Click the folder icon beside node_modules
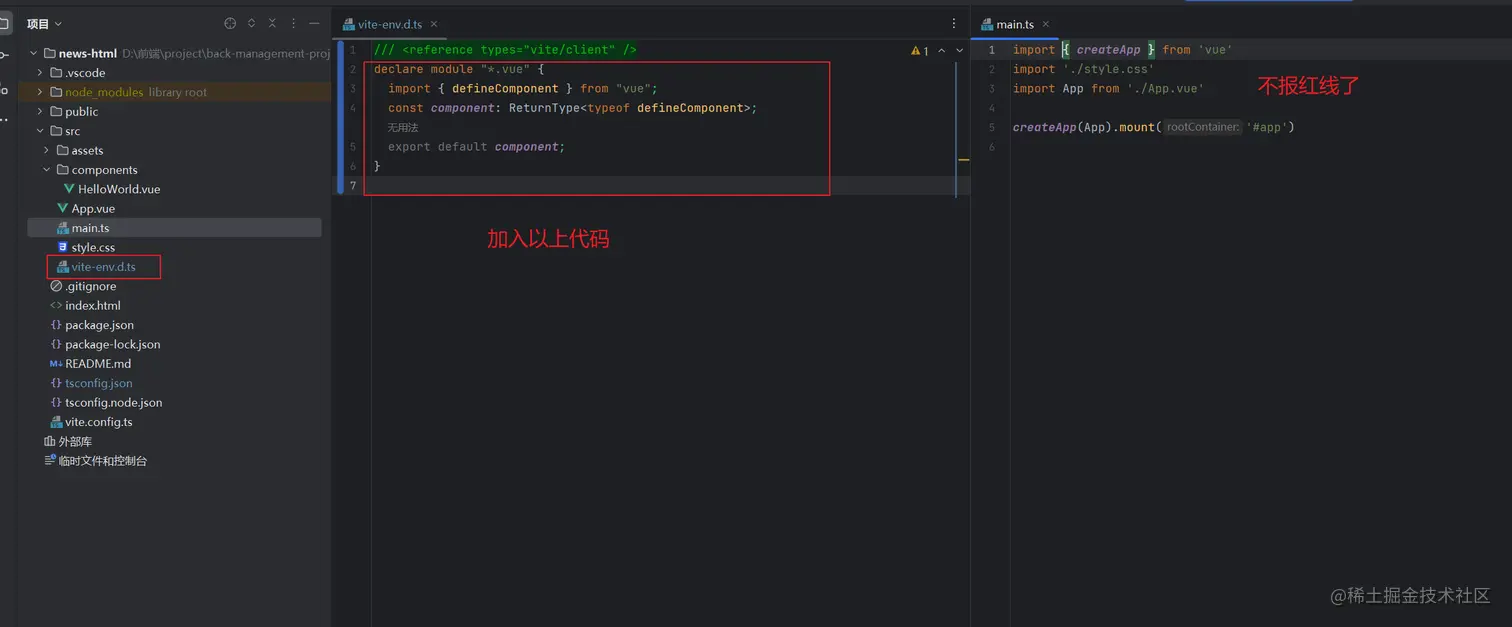Screen dimensions: 1512x627 [55, 92]
